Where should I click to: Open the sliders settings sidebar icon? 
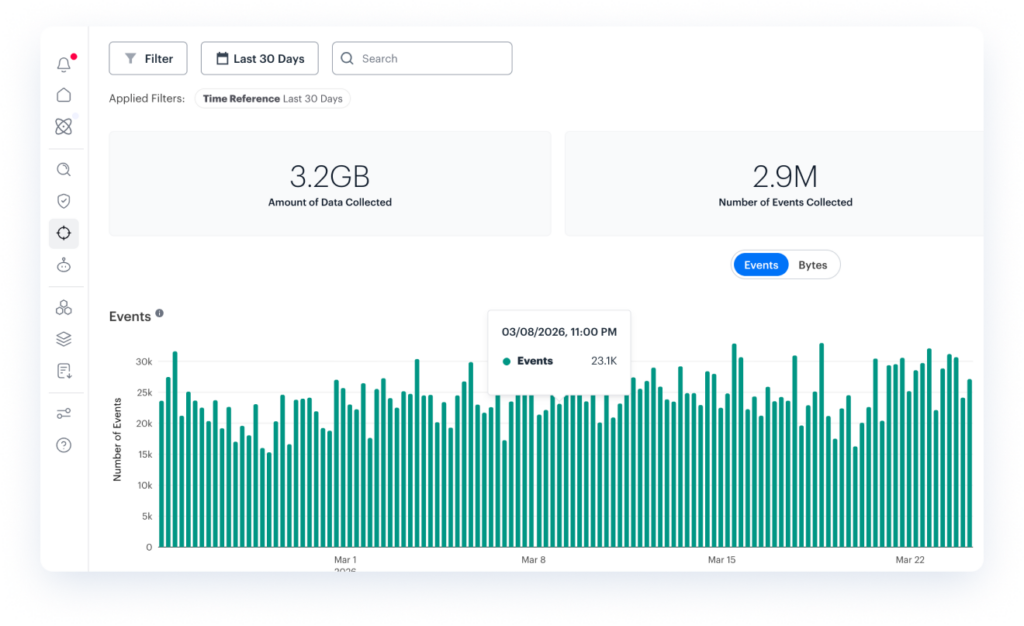click(64, 414)
